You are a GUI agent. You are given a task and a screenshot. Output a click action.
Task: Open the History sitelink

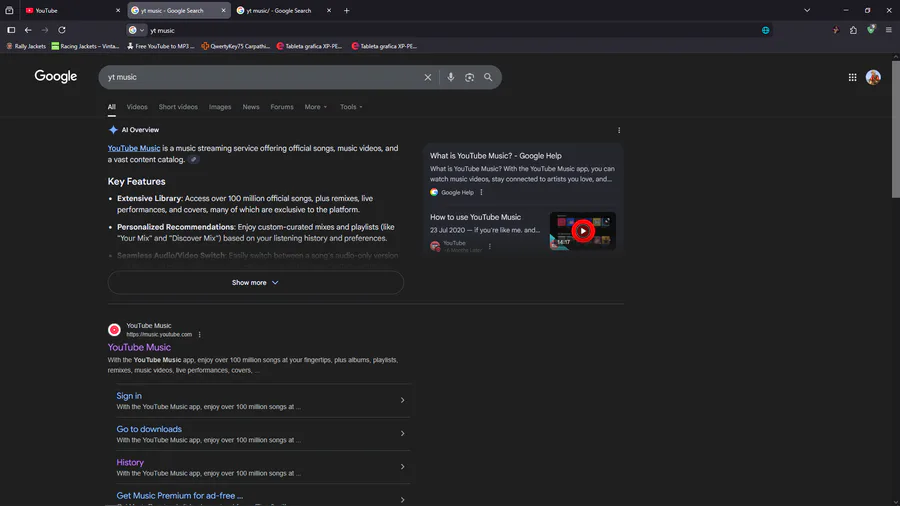coord(130,462)
